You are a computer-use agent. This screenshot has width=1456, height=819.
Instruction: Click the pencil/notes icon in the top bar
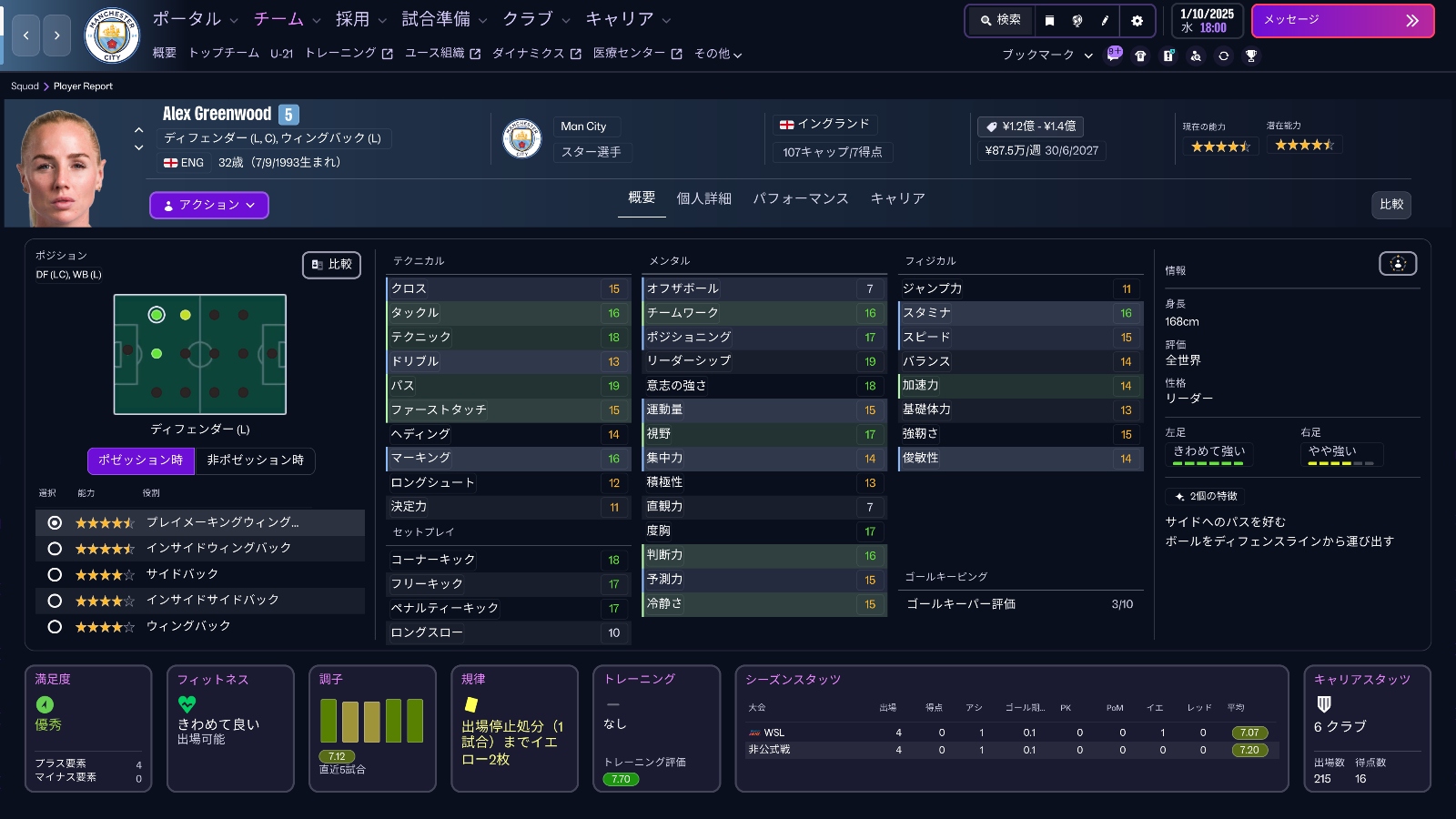(1104, 21)
